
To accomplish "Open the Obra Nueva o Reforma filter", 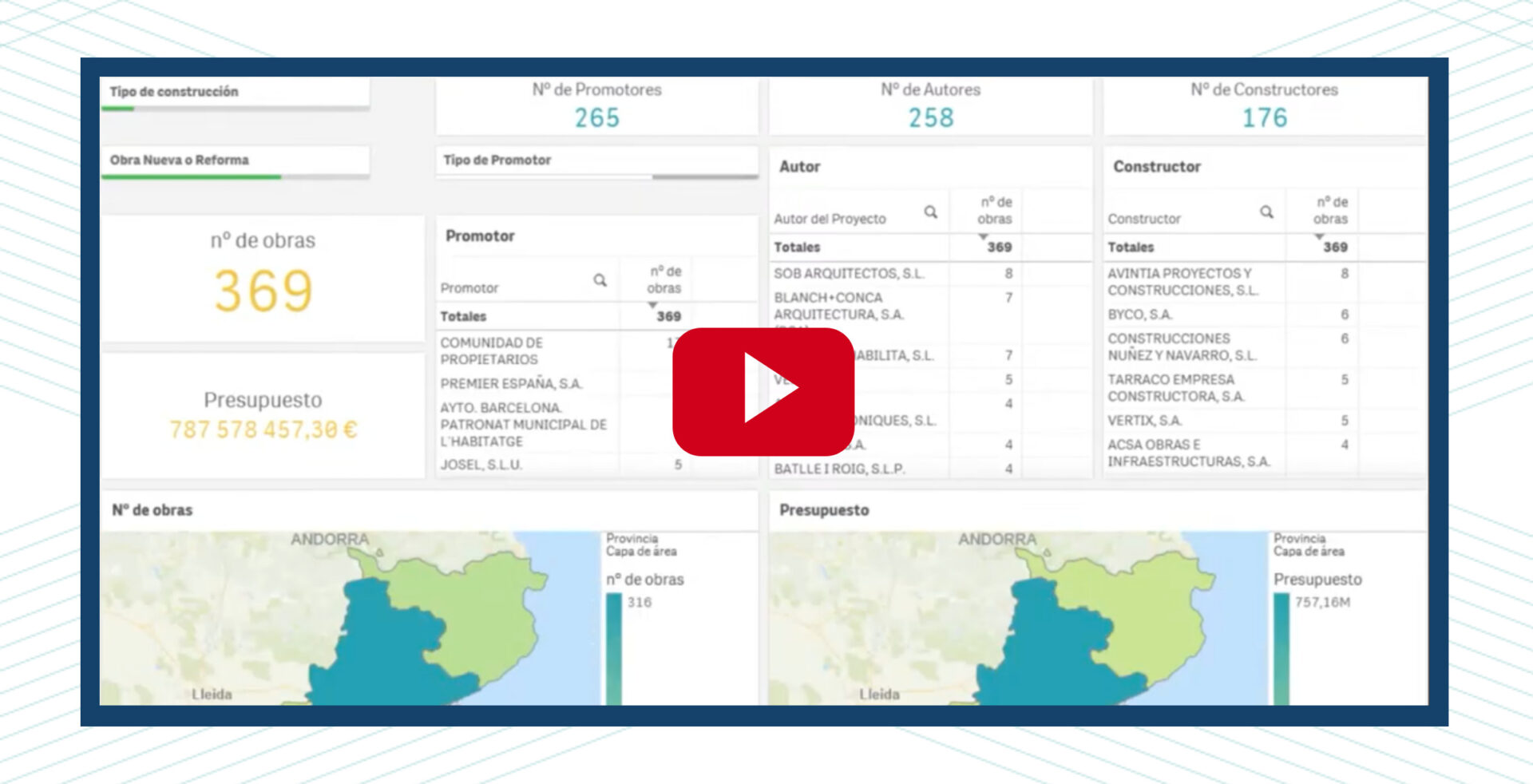I will 235,161.
